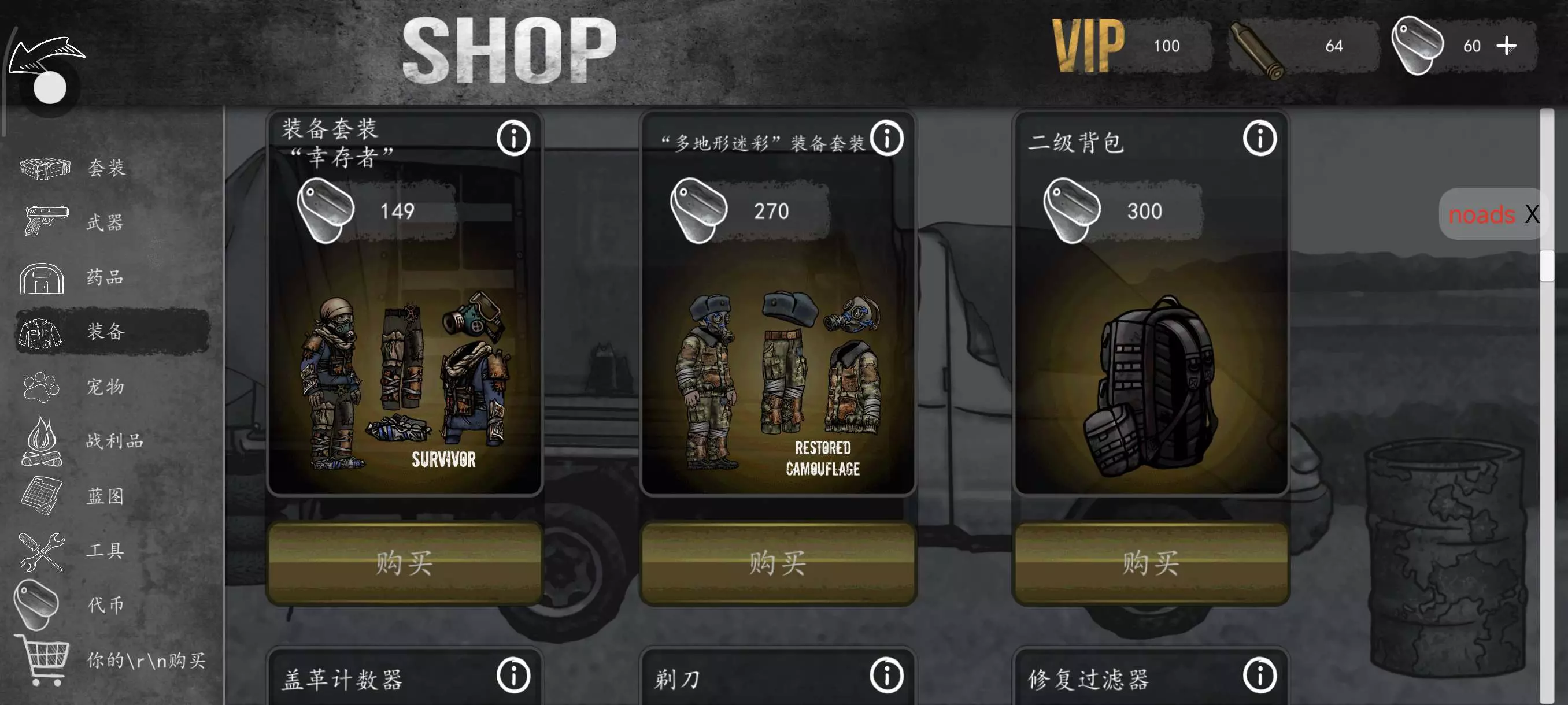The width and height of the screenshot is (1568, 705).
Task: View info for 二级背包 backpack
Action: coord(1259,138)
